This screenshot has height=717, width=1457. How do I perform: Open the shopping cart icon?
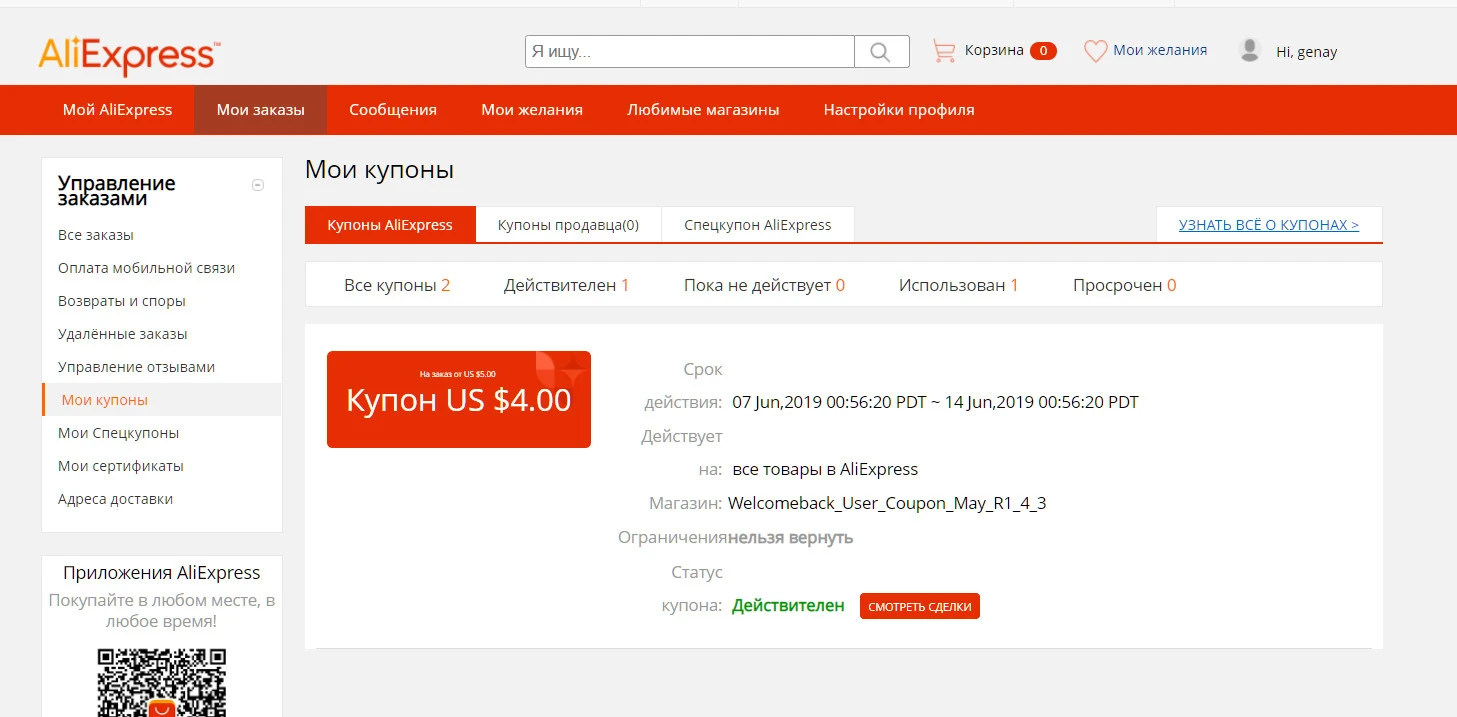944,50
